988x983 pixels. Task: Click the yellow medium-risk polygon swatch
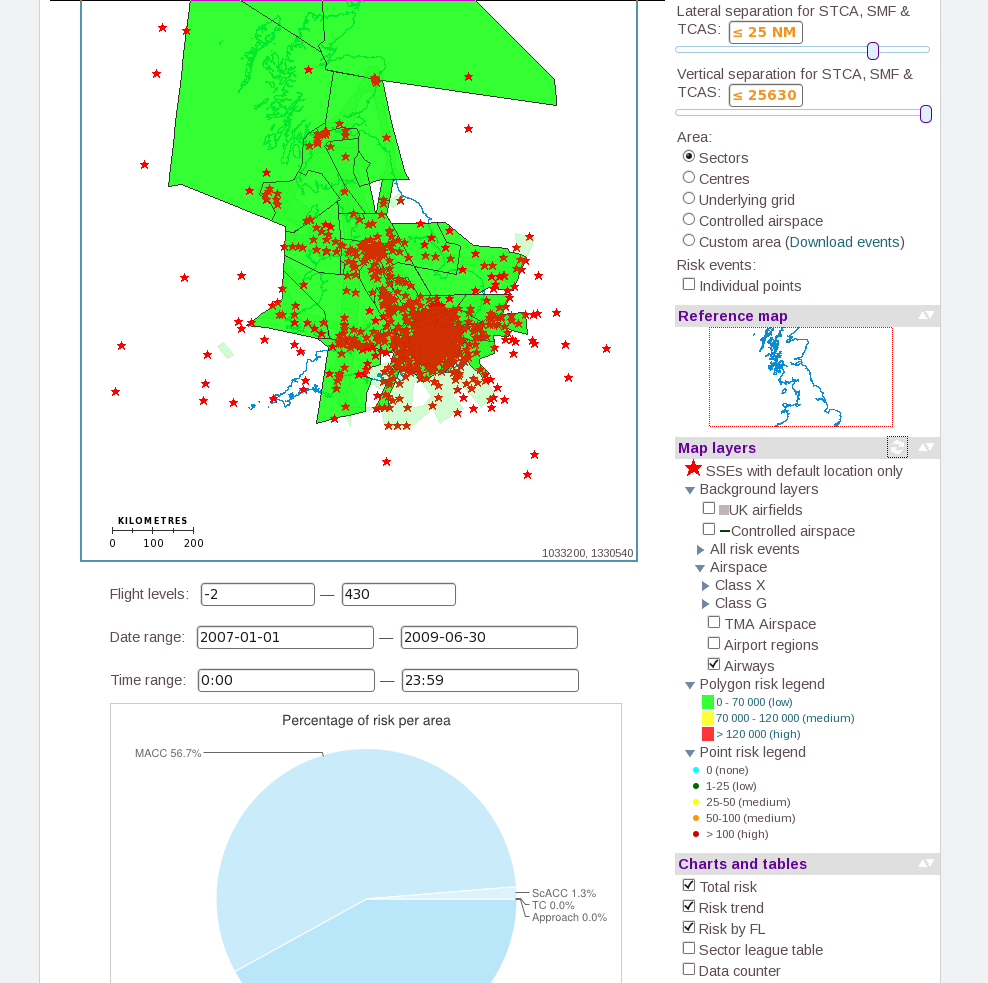coord(708,718)
